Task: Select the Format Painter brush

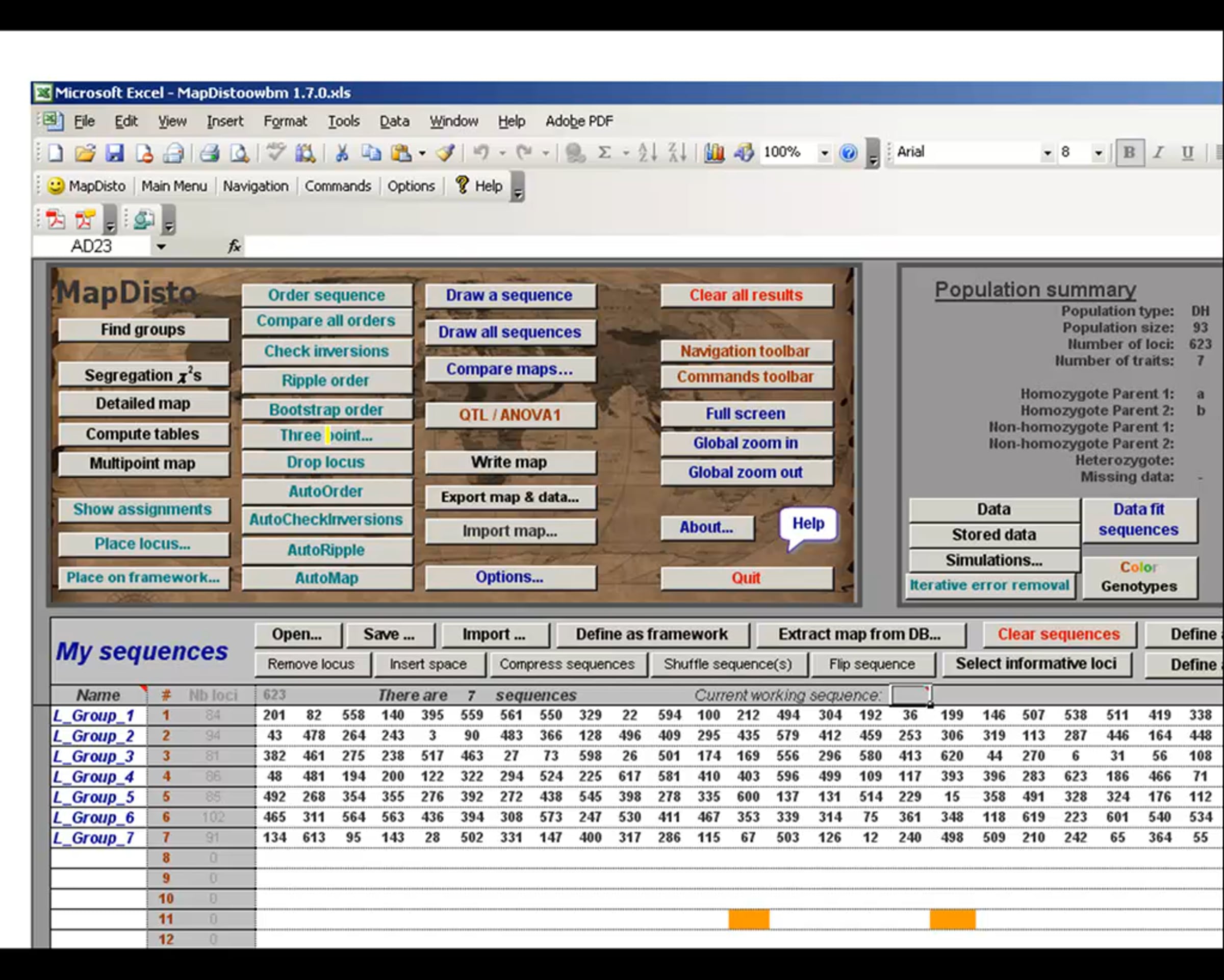Action: click(x=446, y=152)
